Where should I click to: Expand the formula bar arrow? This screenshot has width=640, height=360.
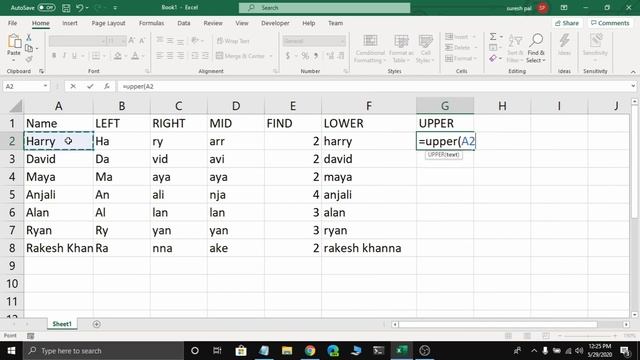(633, 86)
